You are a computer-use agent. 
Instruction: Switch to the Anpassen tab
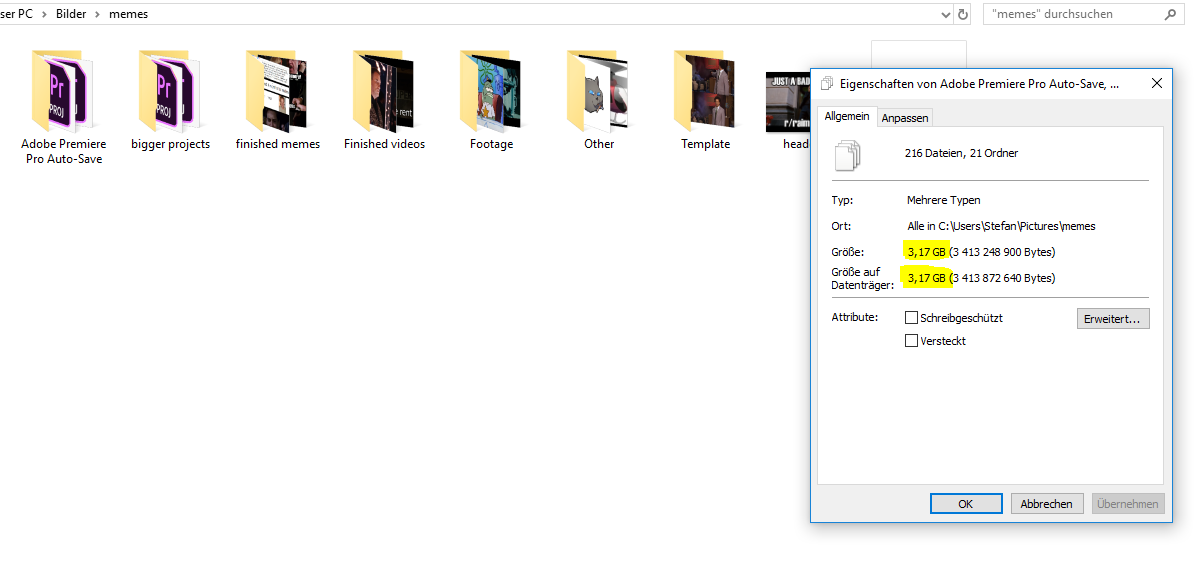click(x=905, y=117)
